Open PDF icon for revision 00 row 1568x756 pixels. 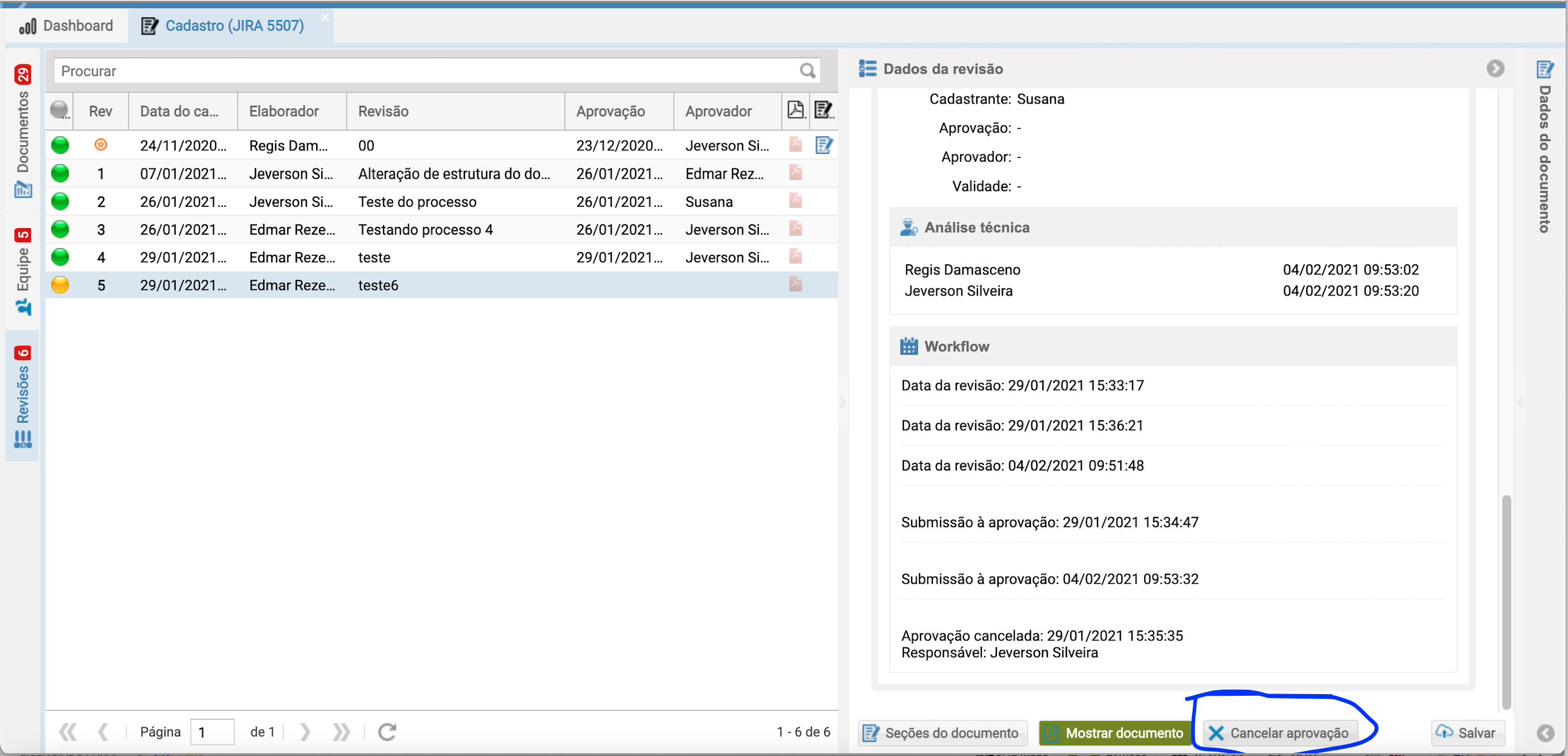click(x=795, y=145)
